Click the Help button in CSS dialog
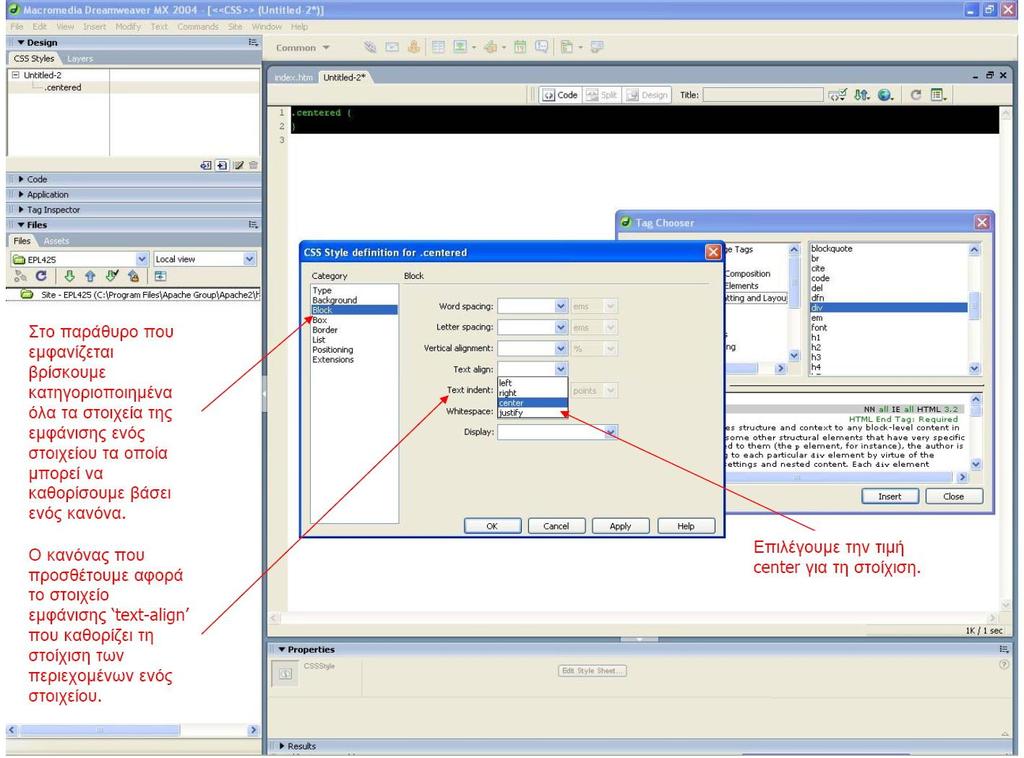The width and height of the screenshot is (1024, 758). (x=686, y=526)
